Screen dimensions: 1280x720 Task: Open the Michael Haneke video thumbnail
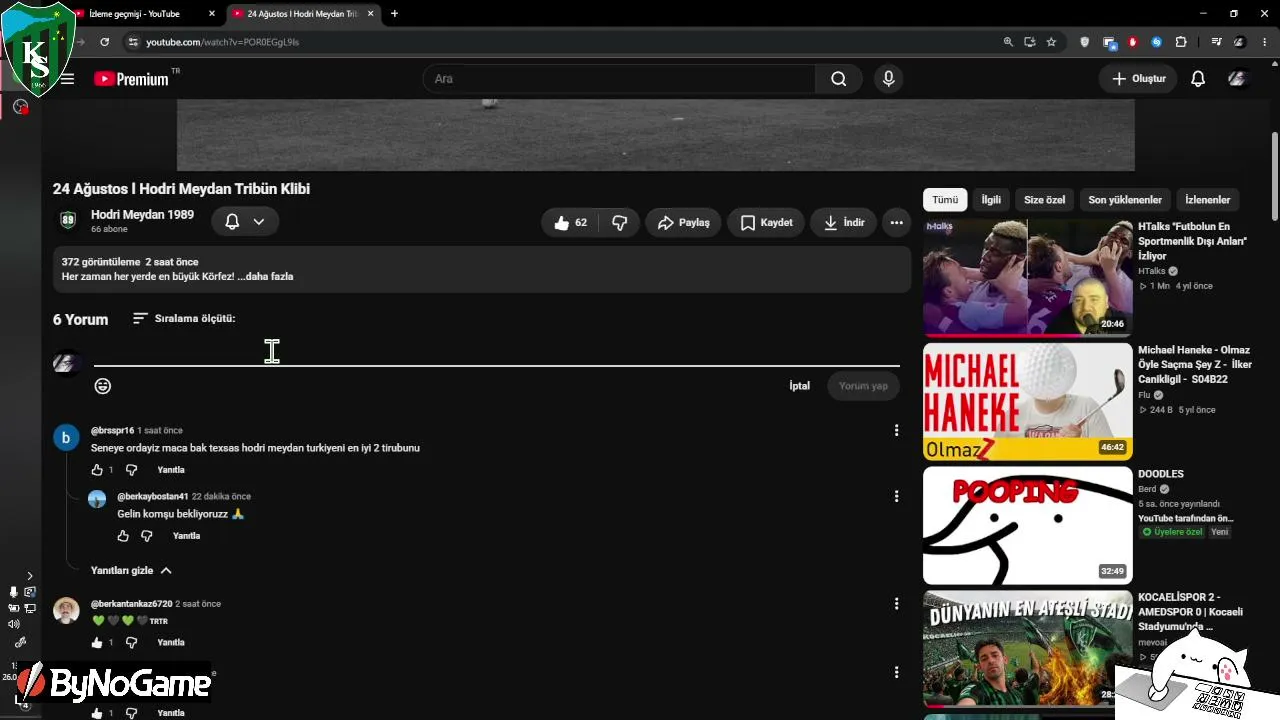pos(1028,402)
